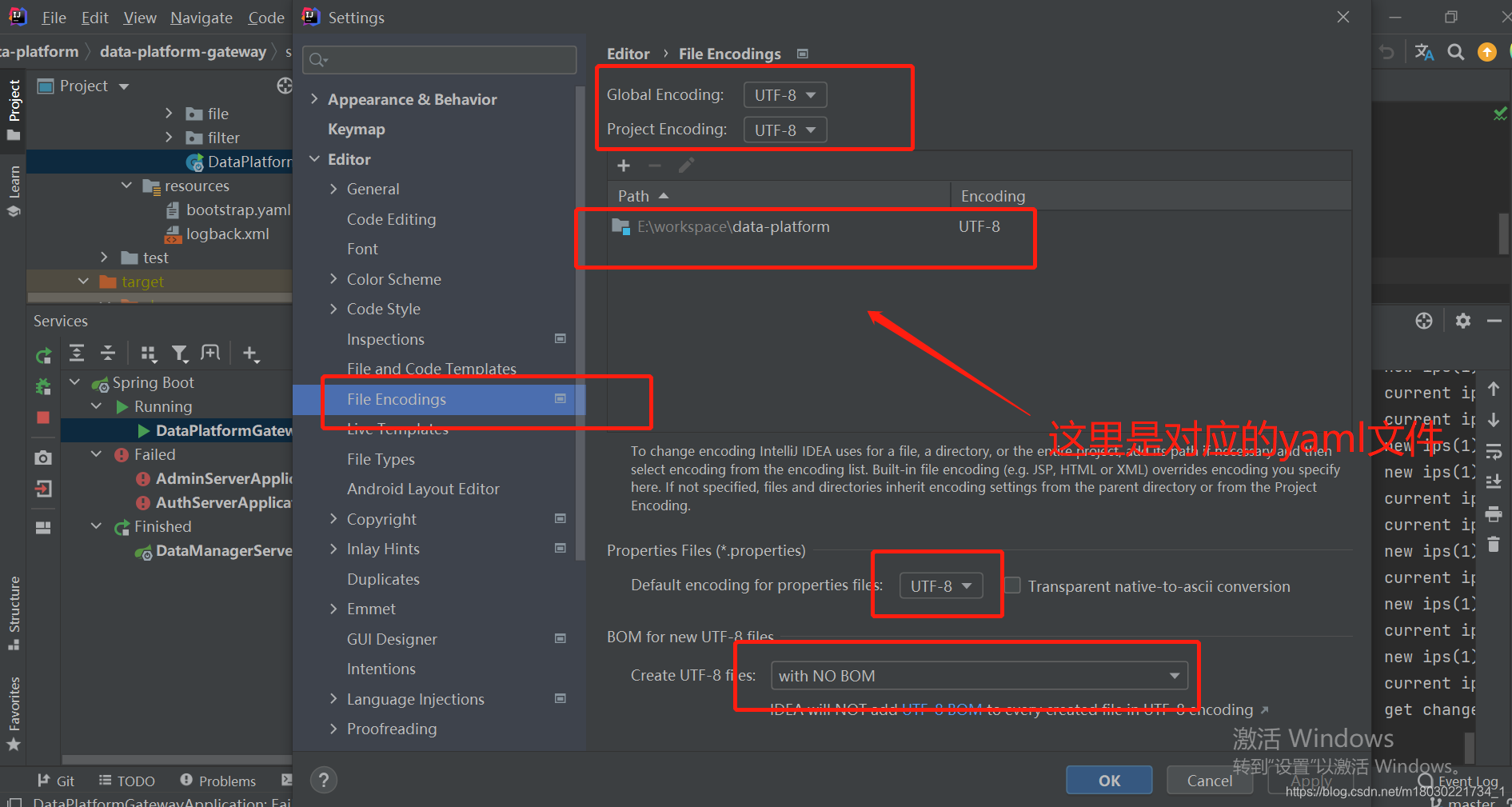Viewport: 1512px width, 807px height.
Task: Cancel the Settings dialog
Action: 1209,781
